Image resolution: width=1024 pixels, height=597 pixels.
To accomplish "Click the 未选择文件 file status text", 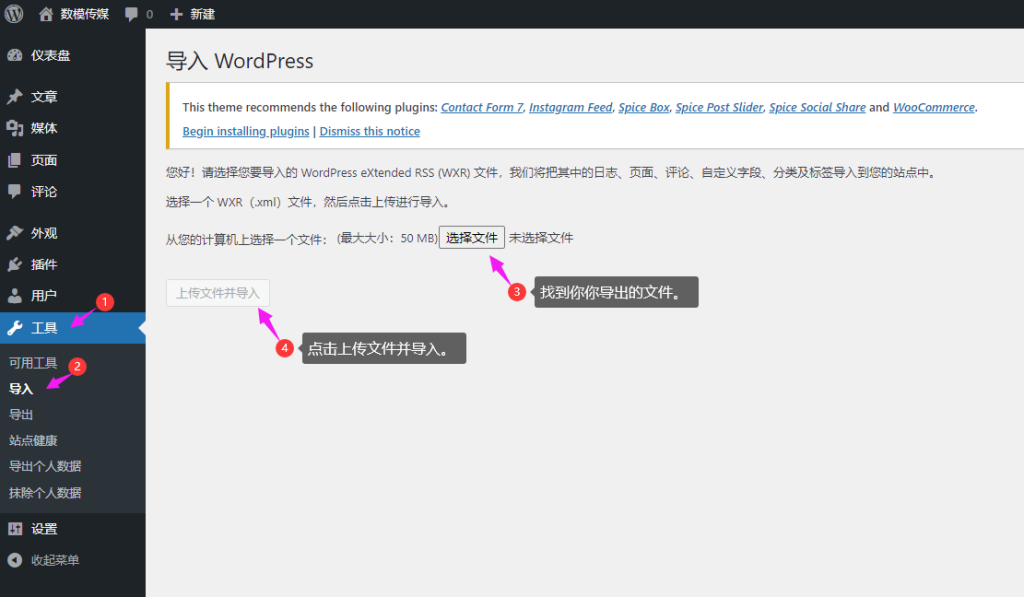I will tap(541, 238).
